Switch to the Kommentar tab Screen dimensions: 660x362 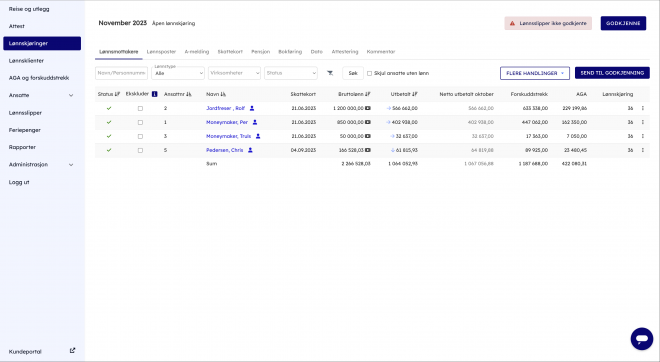coord(381,52)
